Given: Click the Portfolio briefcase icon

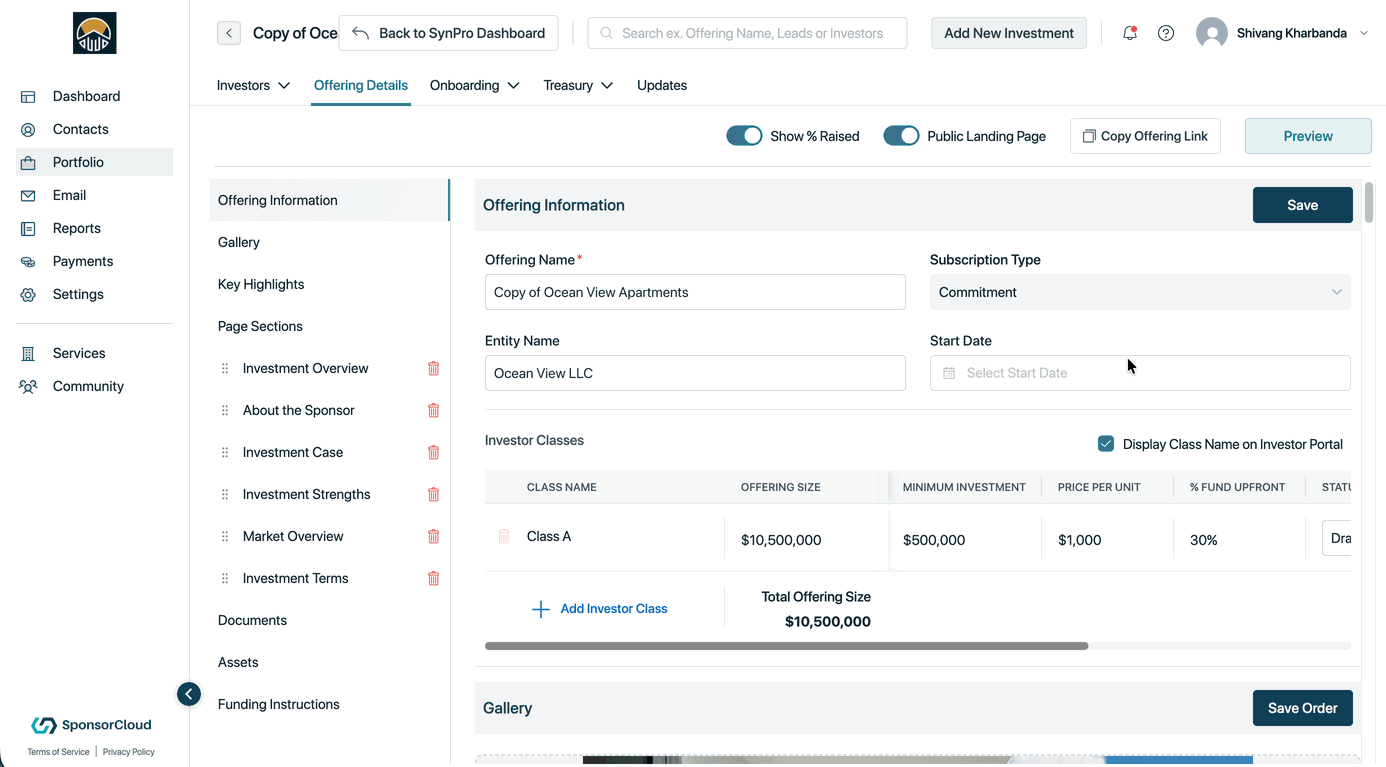Looking at the screenshot, I should pos(28,163).
